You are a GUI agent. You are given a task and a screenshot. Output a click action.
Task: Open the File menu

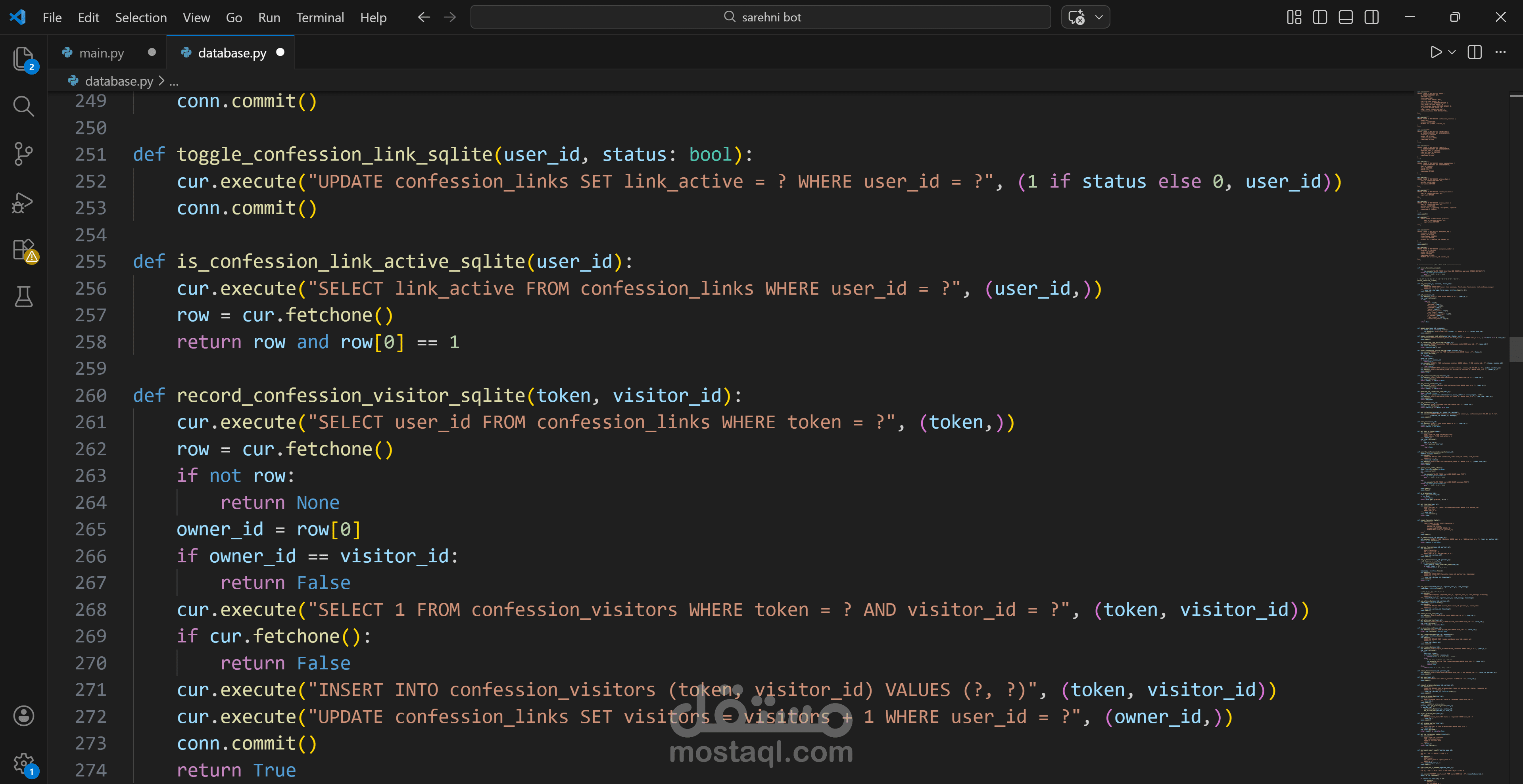click(x=52, y=17)
